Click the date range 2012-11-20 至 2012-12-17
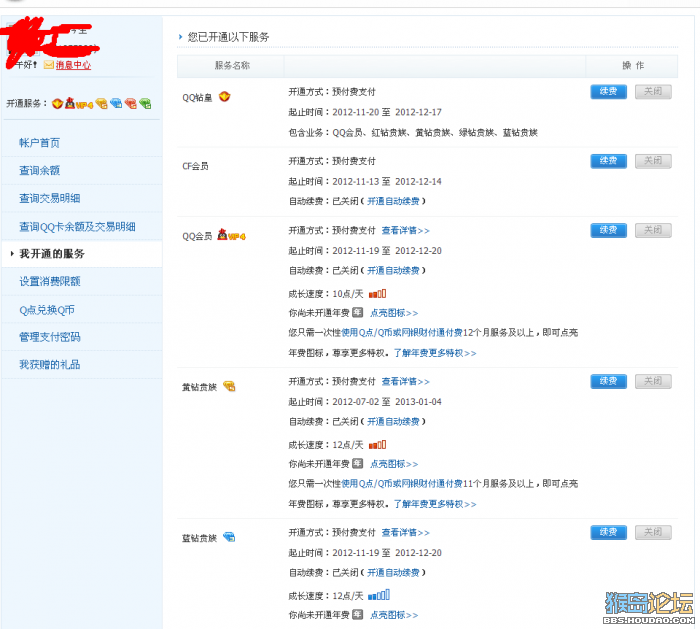700x629 pixels. (x=387, y=112)
